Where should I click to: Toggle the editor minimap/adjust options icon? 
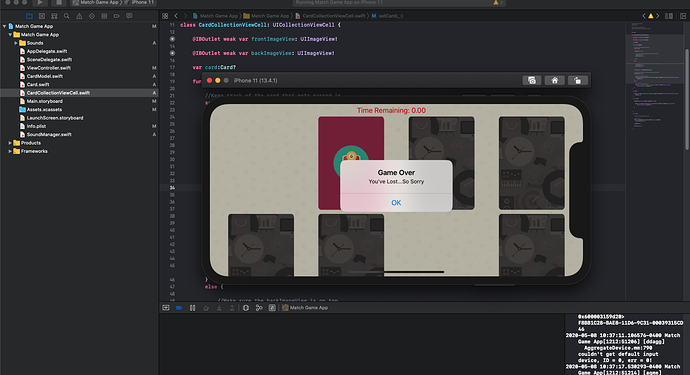click(669, 16)
